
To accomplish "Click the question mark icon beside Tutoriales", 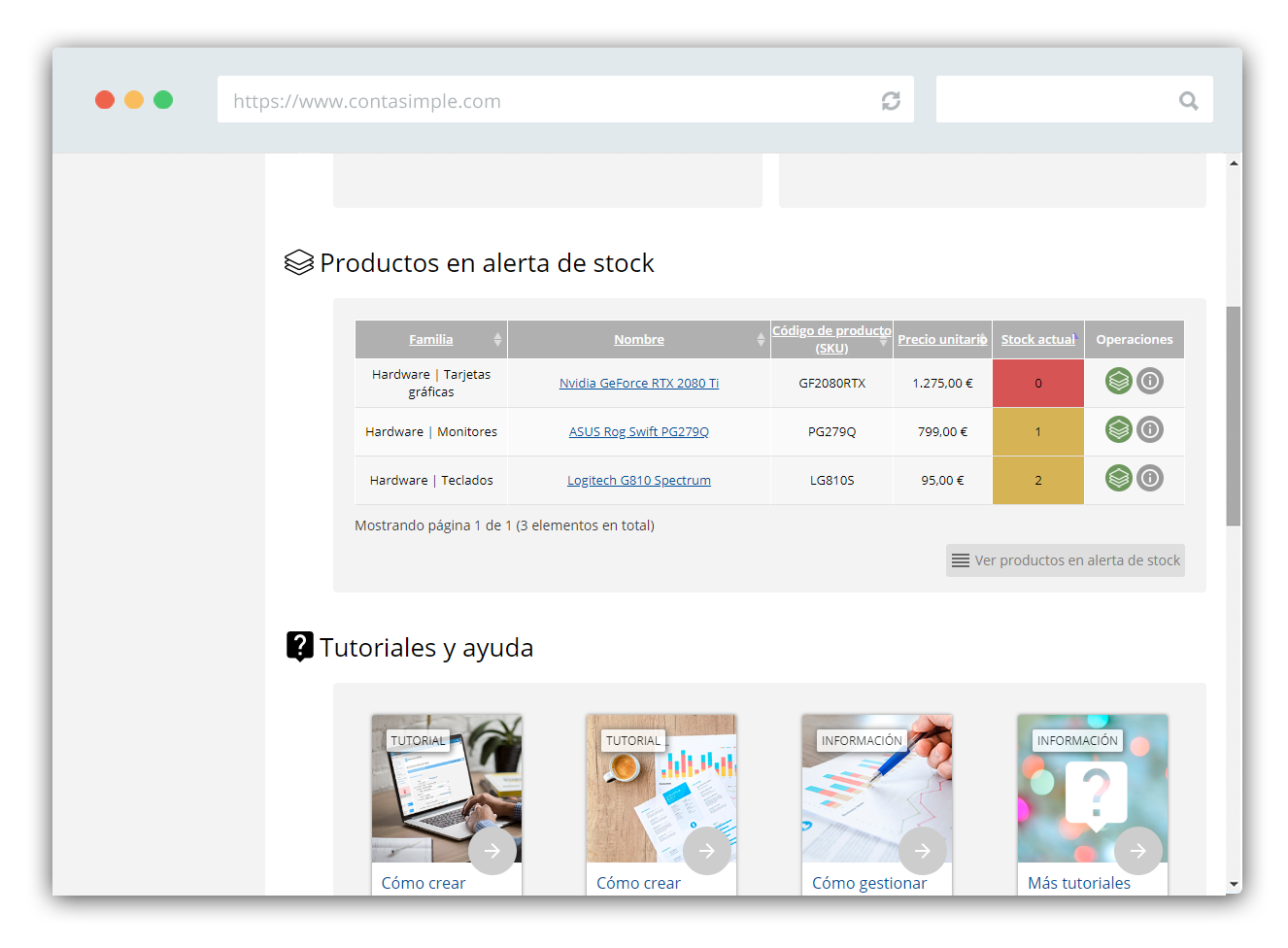I will point(300,647).
